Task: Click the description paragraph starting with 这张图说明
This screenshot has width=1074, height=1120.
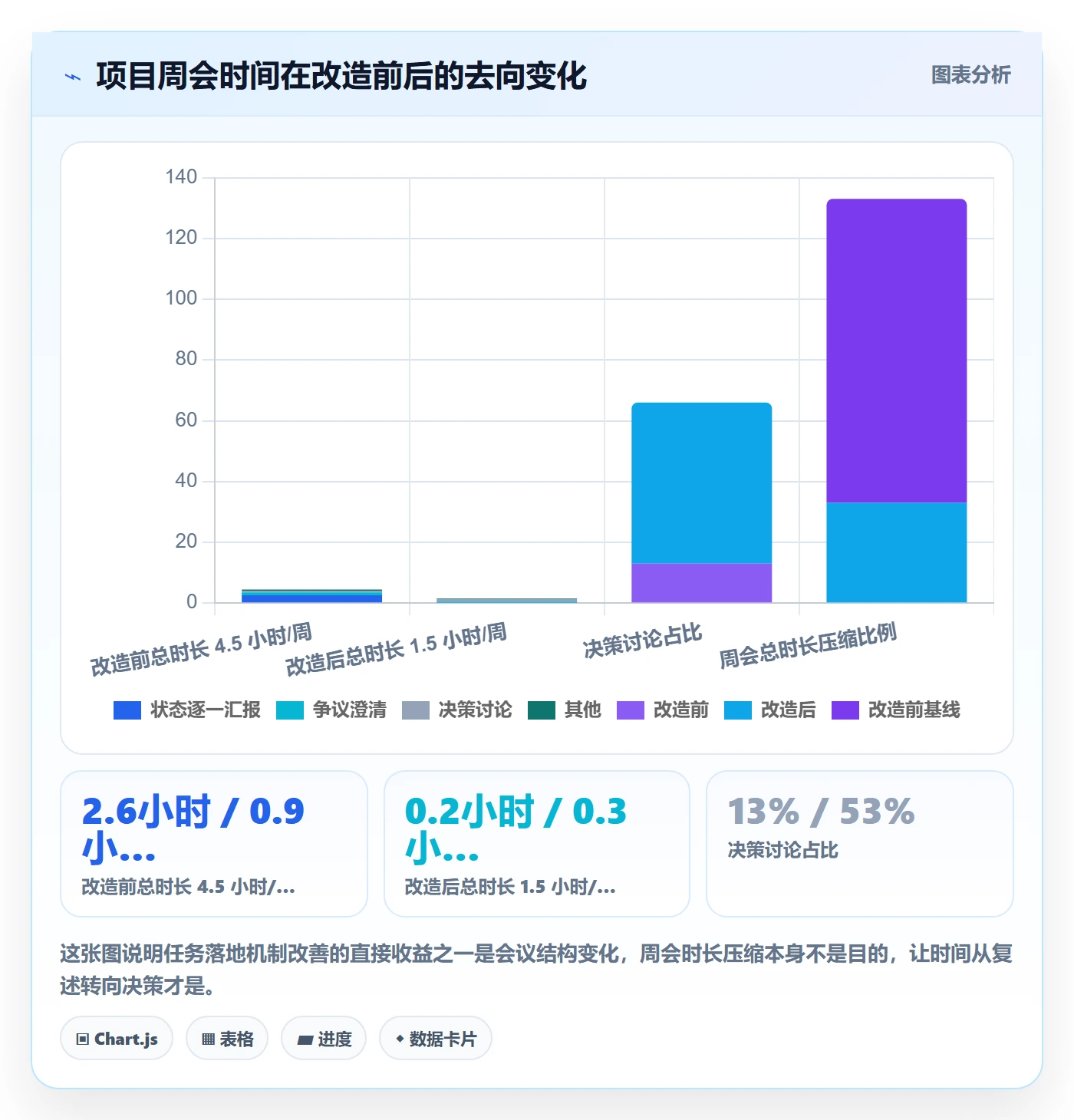Action: (x=537, y=970)
